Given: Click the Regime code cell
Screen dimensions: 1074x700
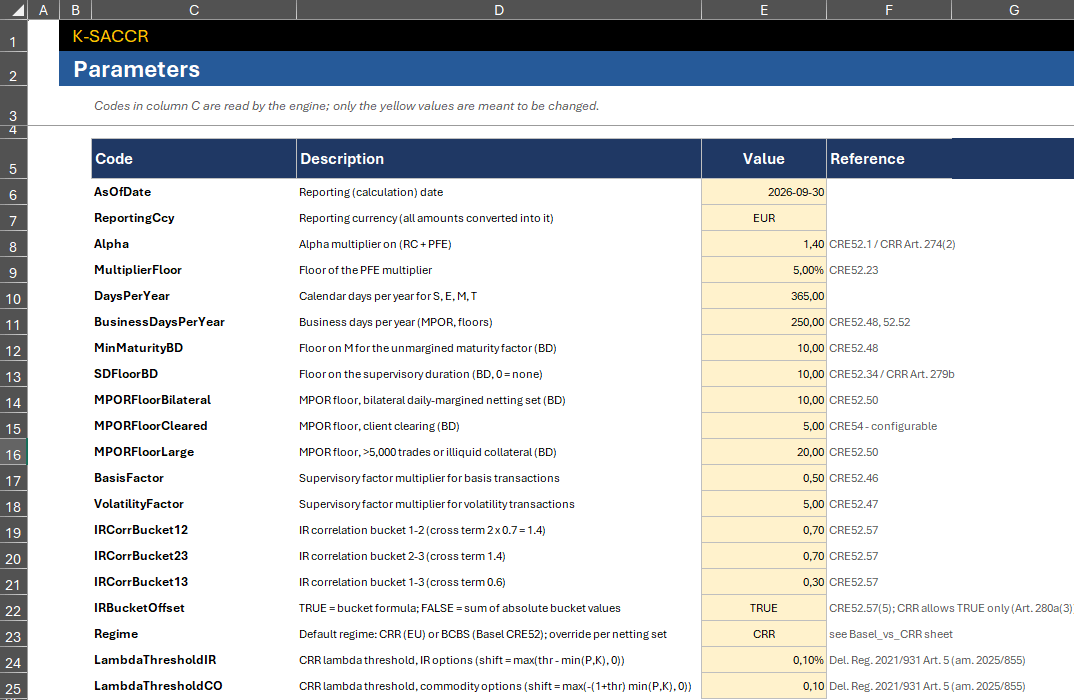Looking at the screenshot, I should click(194, 634).
